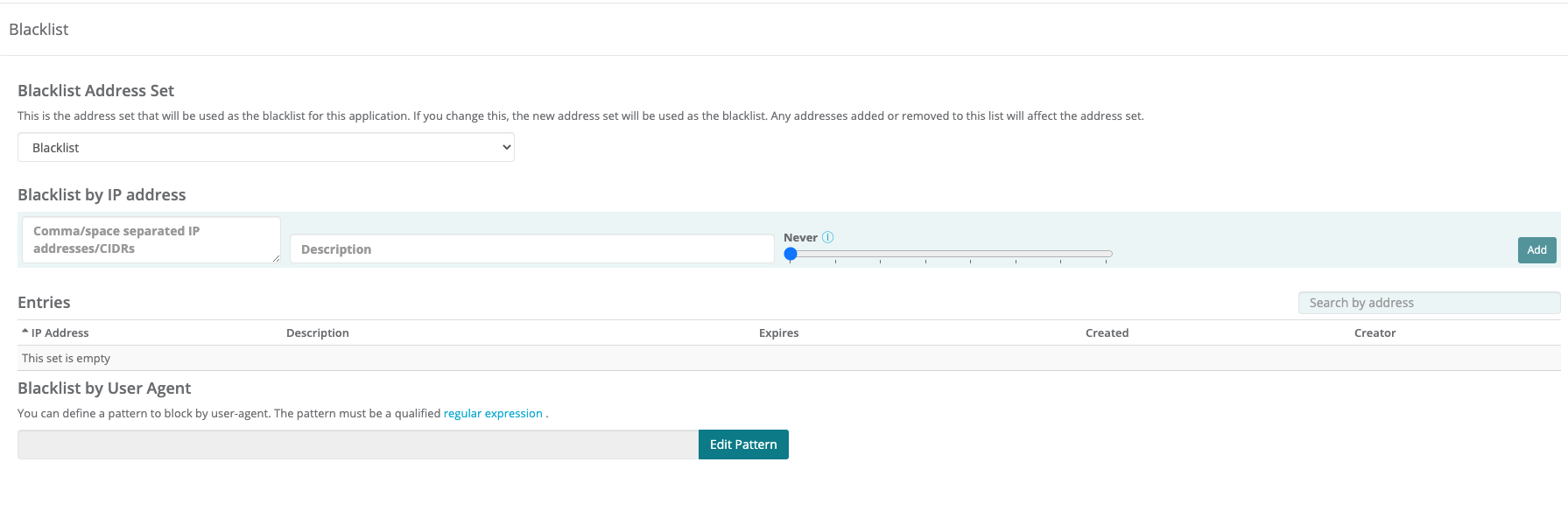1568x511 pixels.
Task: Sort entries by Description column header
Action: [317, 333]
